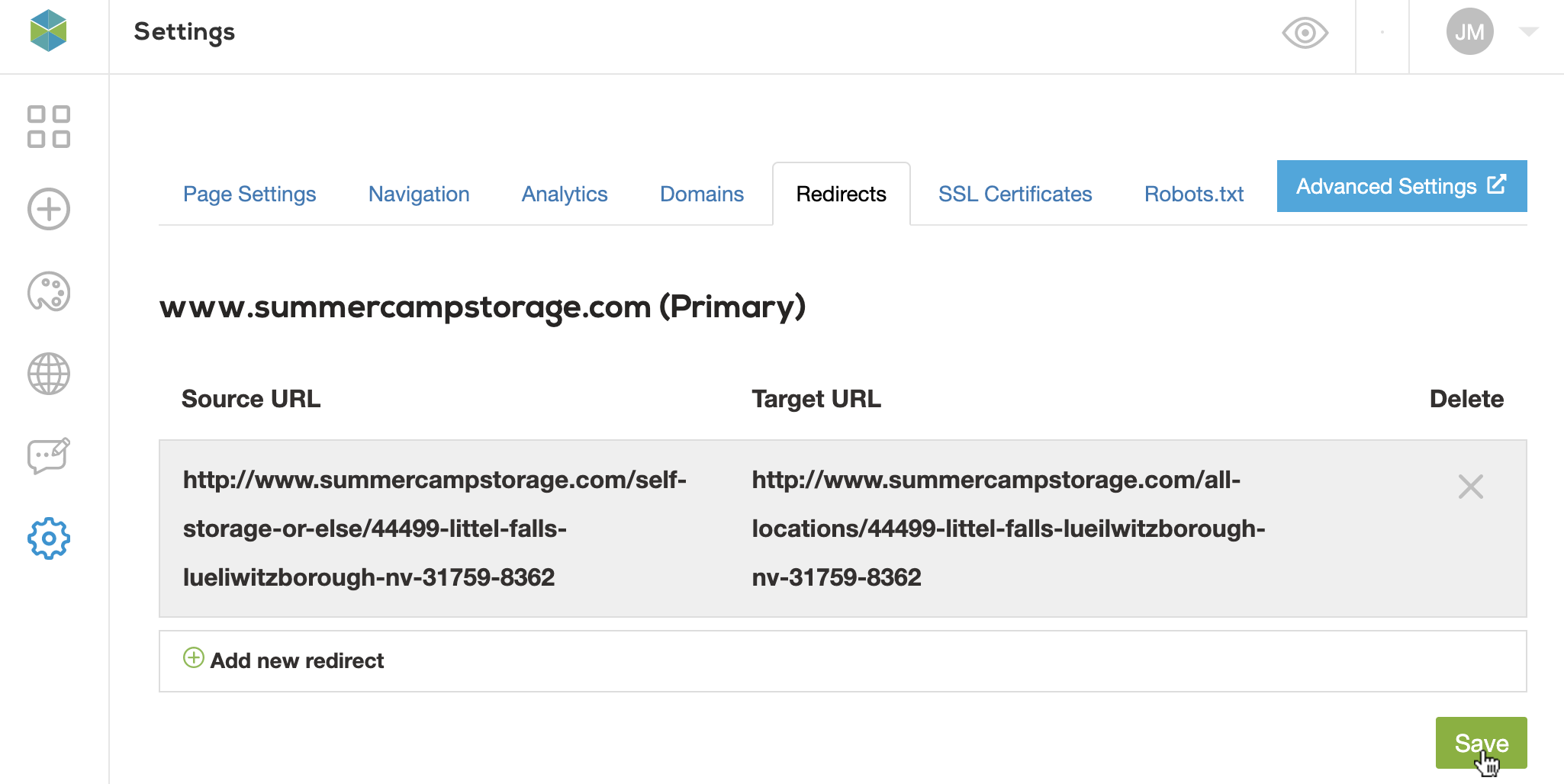Switch to the Page Settings tab
Viewport: 1564px width, 784px height.
pyautogui.click(x=249, y=194)
